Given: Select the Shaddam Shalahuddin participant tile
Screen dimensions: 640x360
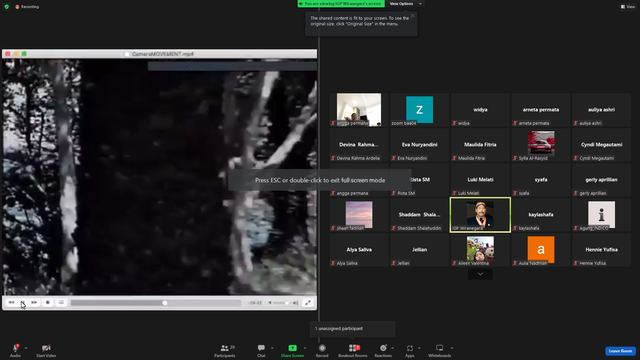Looking at the screenshot, I should (419, 215).
